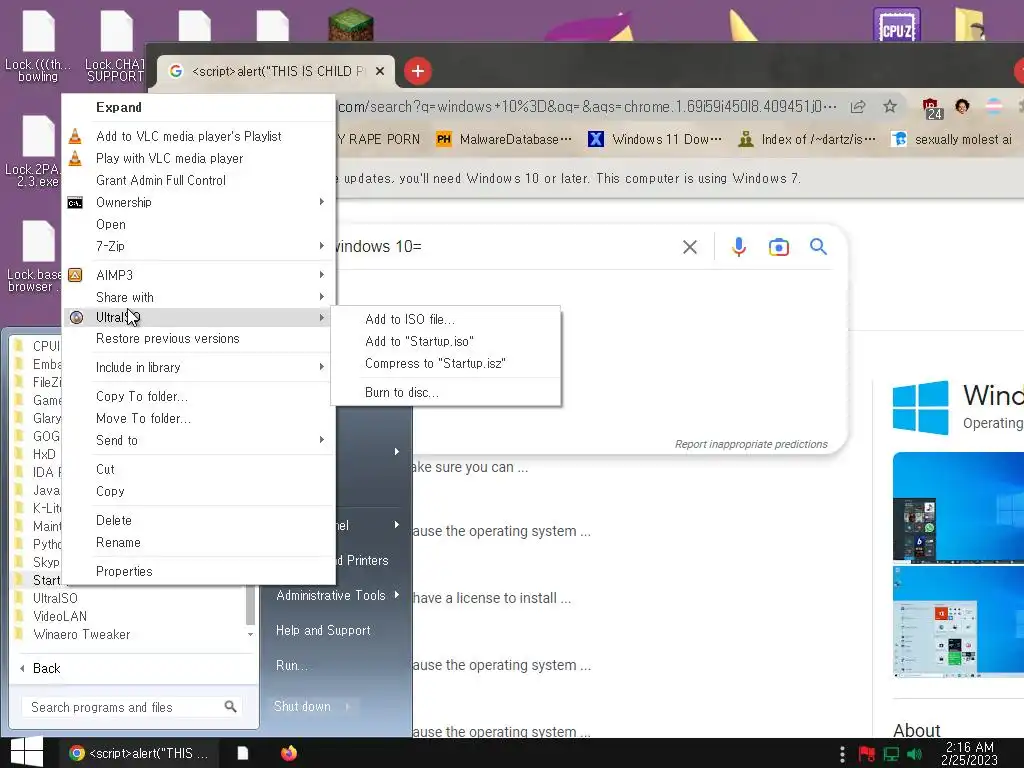The image size is (1024, 768).
Task: Expand Administrative Tools in Start menu
Action: pyautogui.click(x=338, y=595)
